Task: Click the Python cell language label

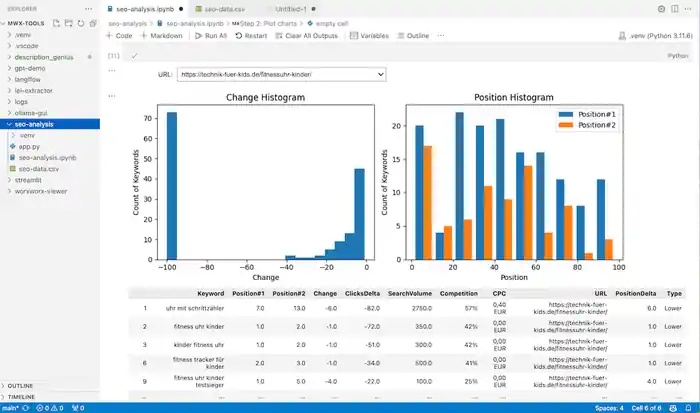Action: click(x=678, y=56)
